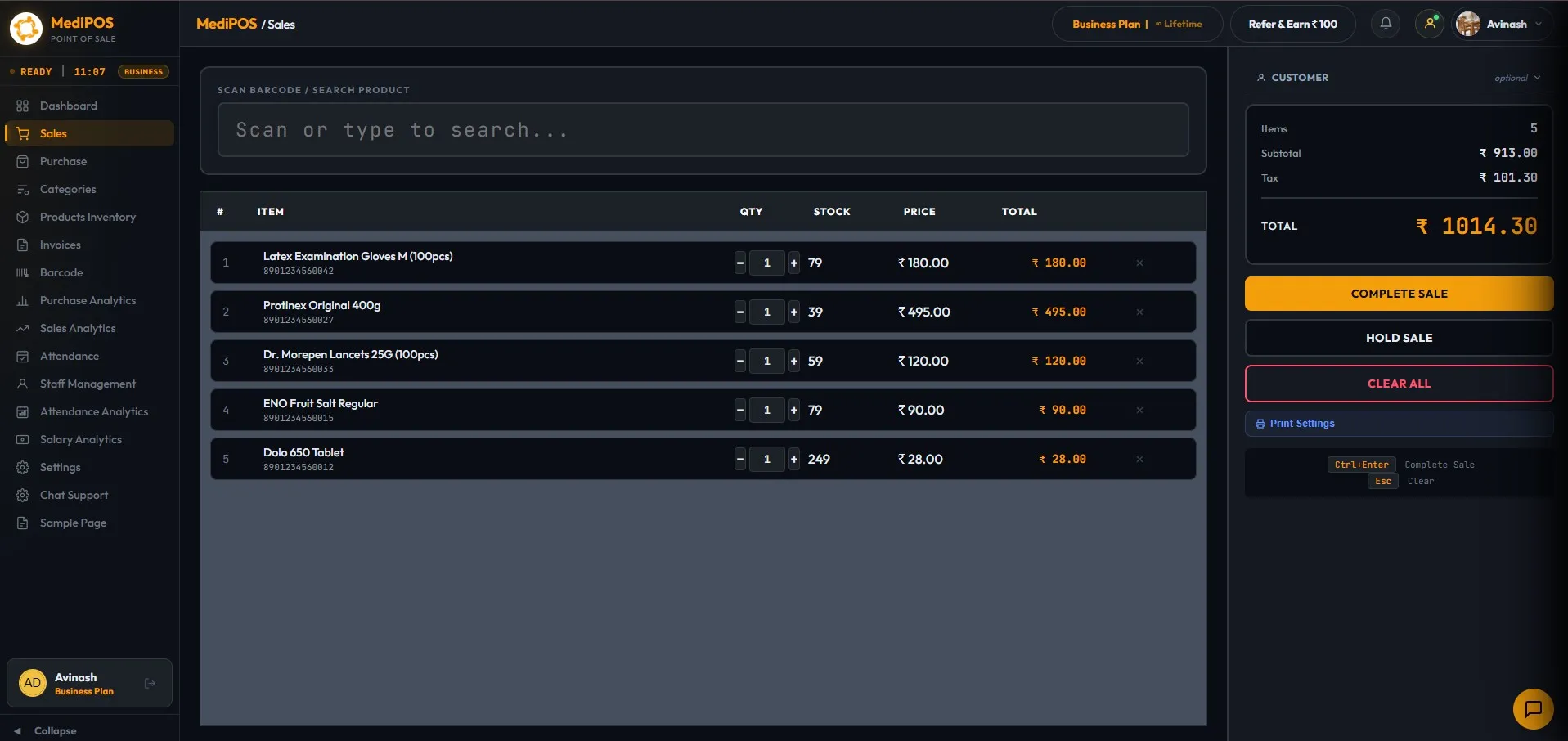Screen dimensions: 1568x741
Task: Decrease quantity of Latex Examination Gloves
Action: coord(740,263)
